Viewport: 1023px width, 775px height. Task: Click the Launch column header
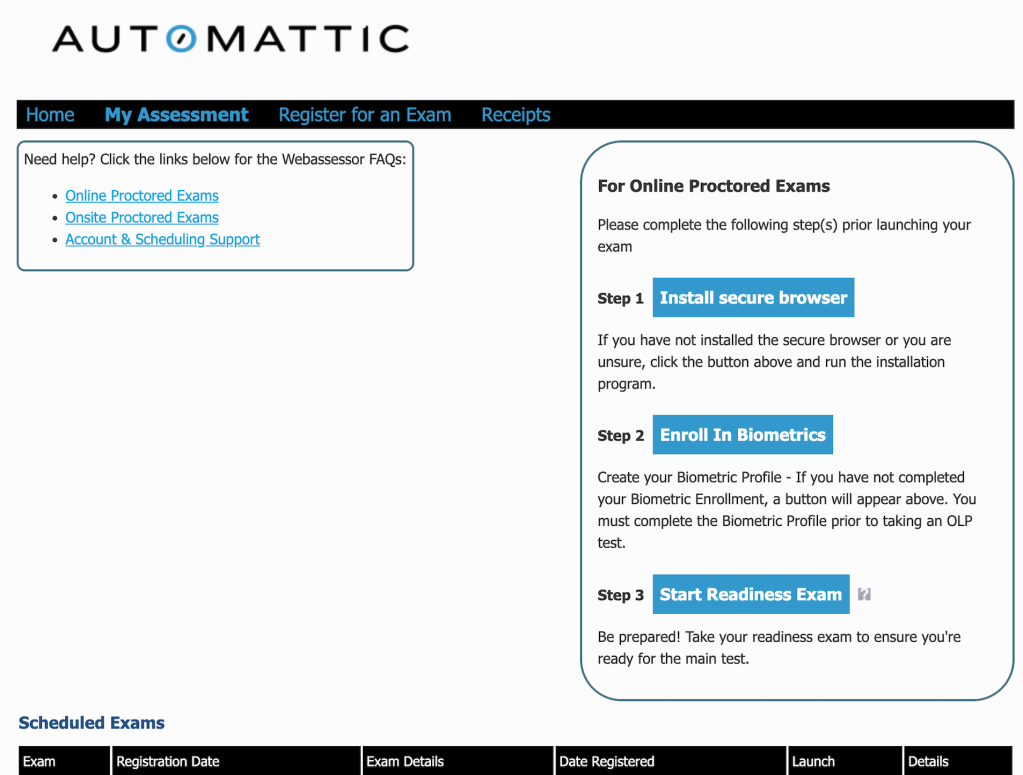click(x=813, y=761)
